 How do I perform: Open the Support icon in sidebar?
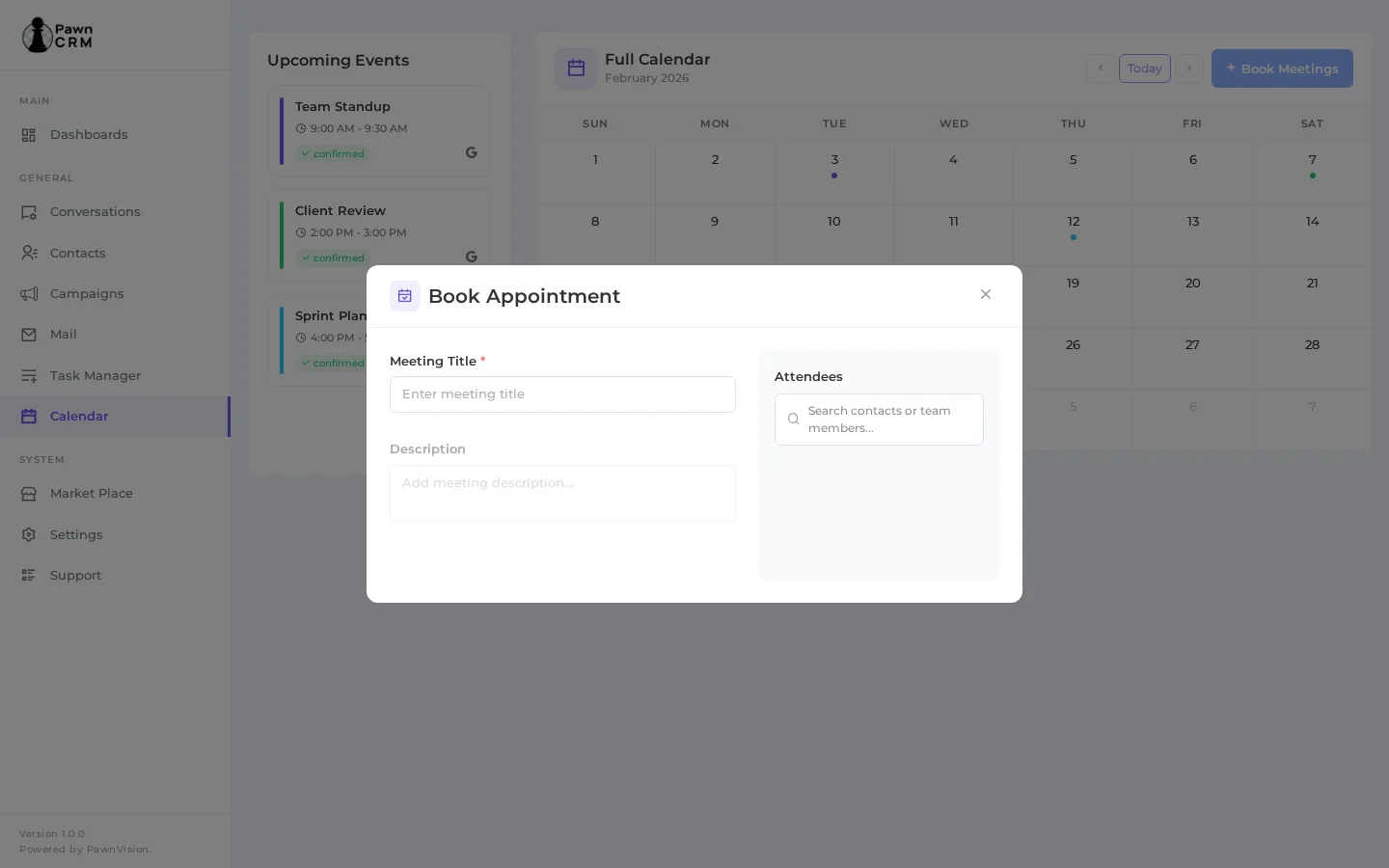[x=30, y=576]
